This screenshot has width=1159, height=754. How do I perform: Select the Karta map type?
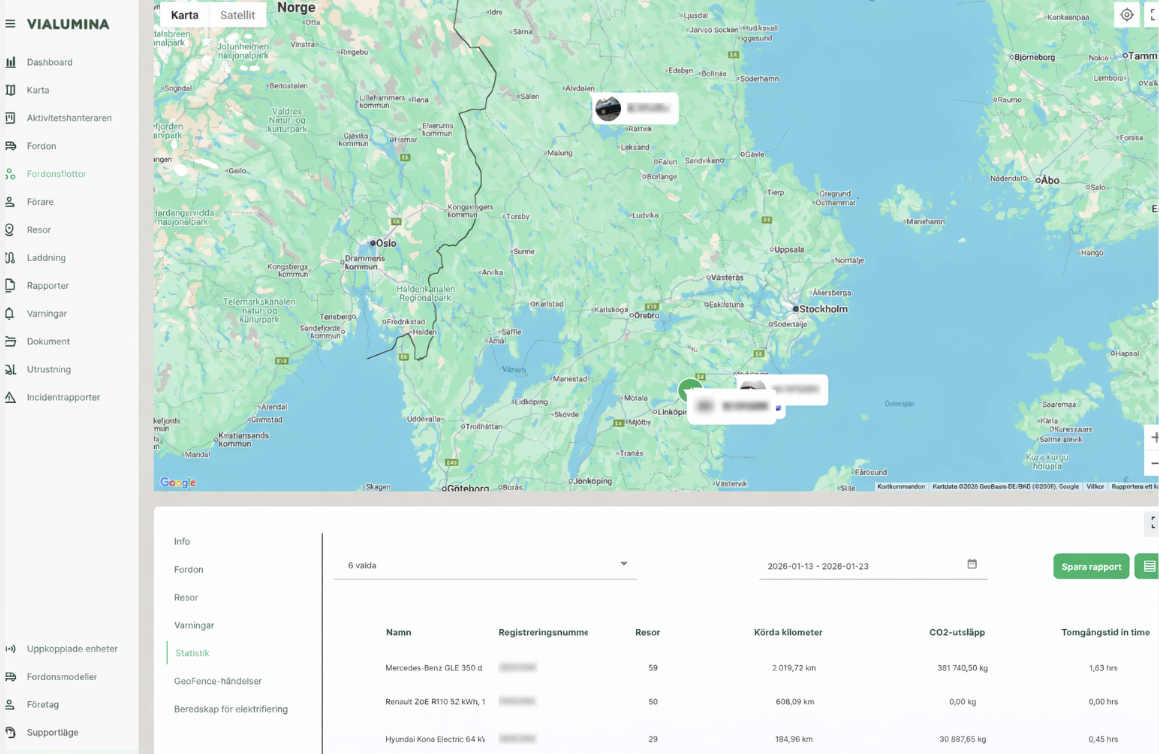[x=185, y=15]
